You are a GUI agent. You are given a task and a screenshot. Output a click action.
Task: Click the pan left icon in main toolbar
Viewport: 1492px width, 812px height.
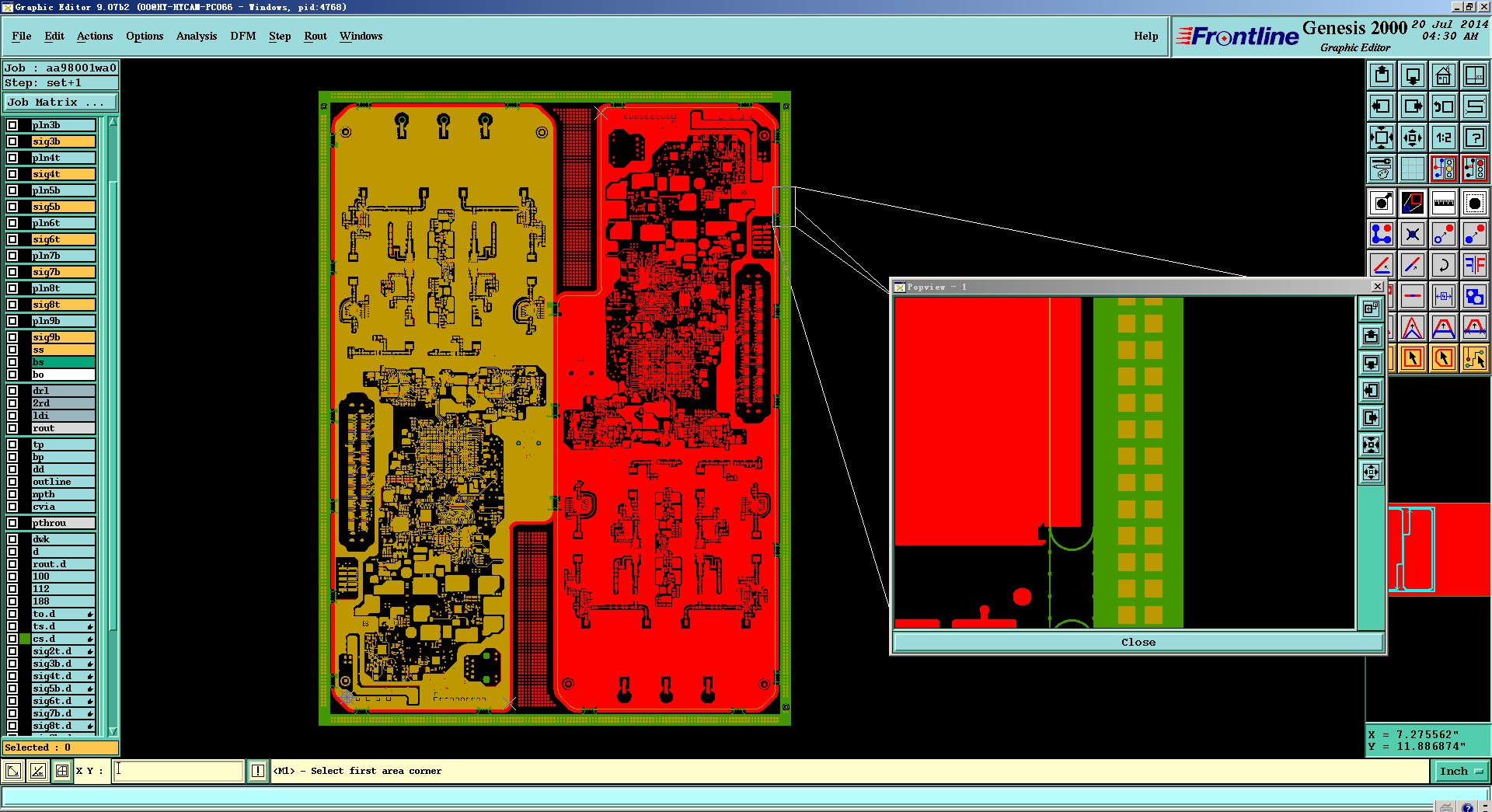[1382, 106]
